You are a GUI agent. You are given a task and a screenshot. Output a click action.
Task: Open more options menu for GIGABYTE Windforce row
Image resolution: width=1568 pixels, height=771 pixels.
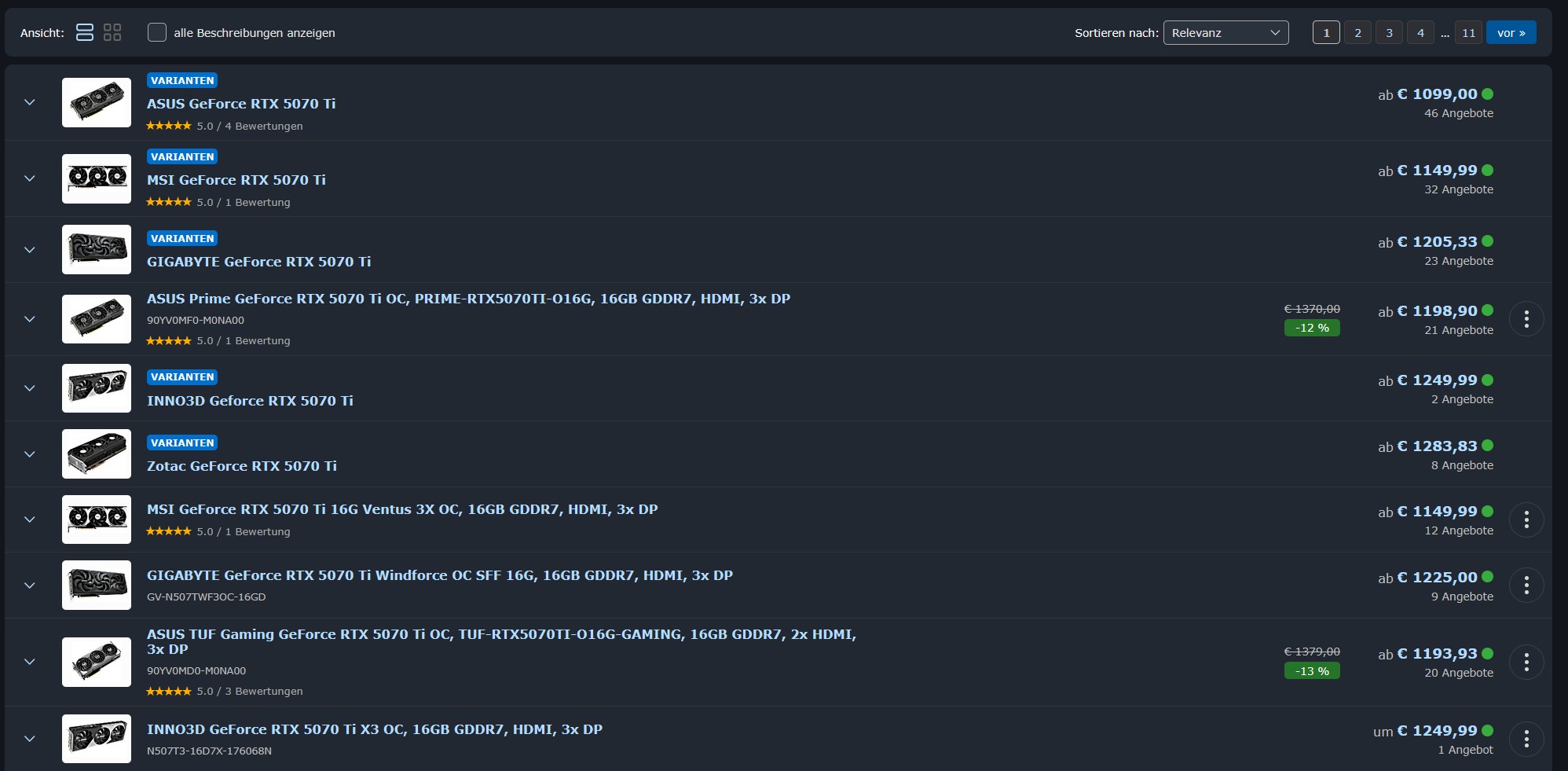1526,586
